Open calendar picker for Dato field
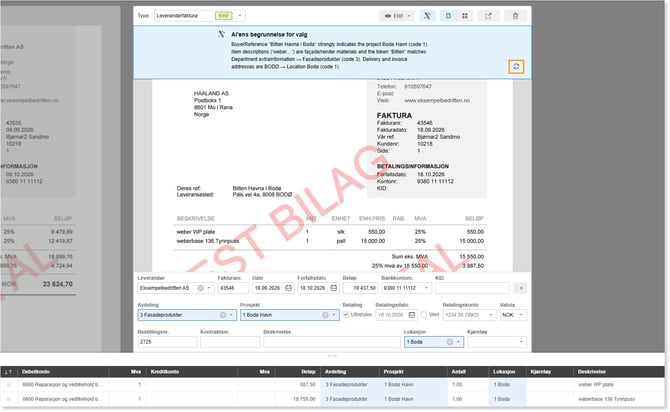The height and width of the screenshot is (412, 670). pyautogui.click(x=288, y=288)
